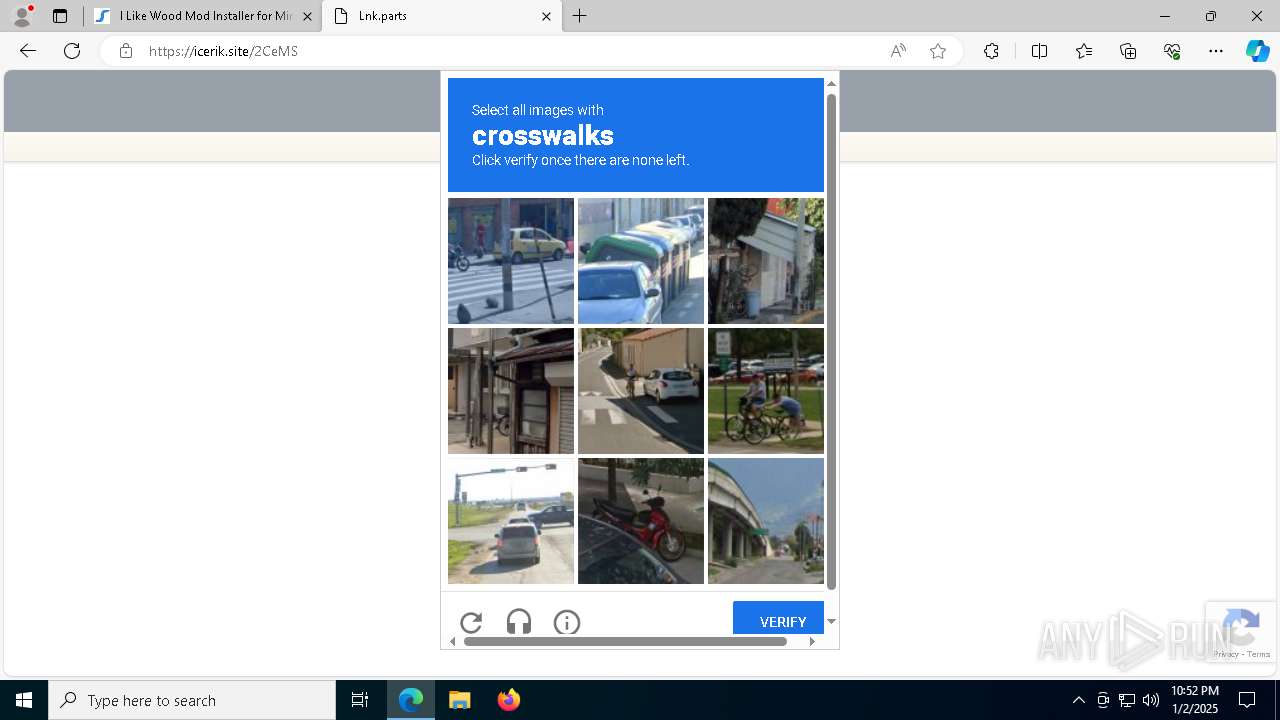Screen dimensions: 1280x720
Task: Open network status tray icon
Action: [x=1127, y=700]
